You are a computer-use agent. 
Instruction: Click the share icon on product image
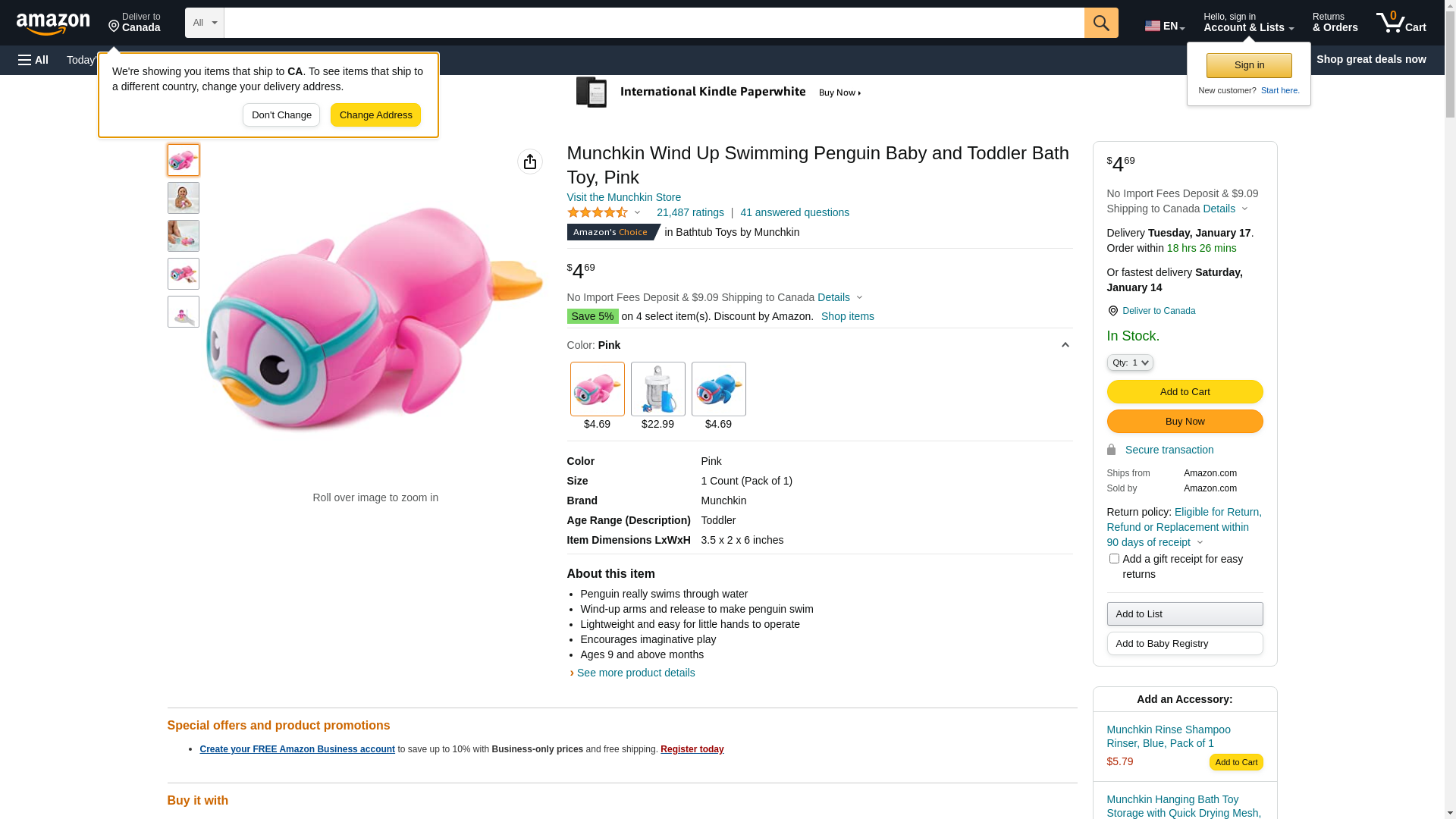tap(530, 162)
